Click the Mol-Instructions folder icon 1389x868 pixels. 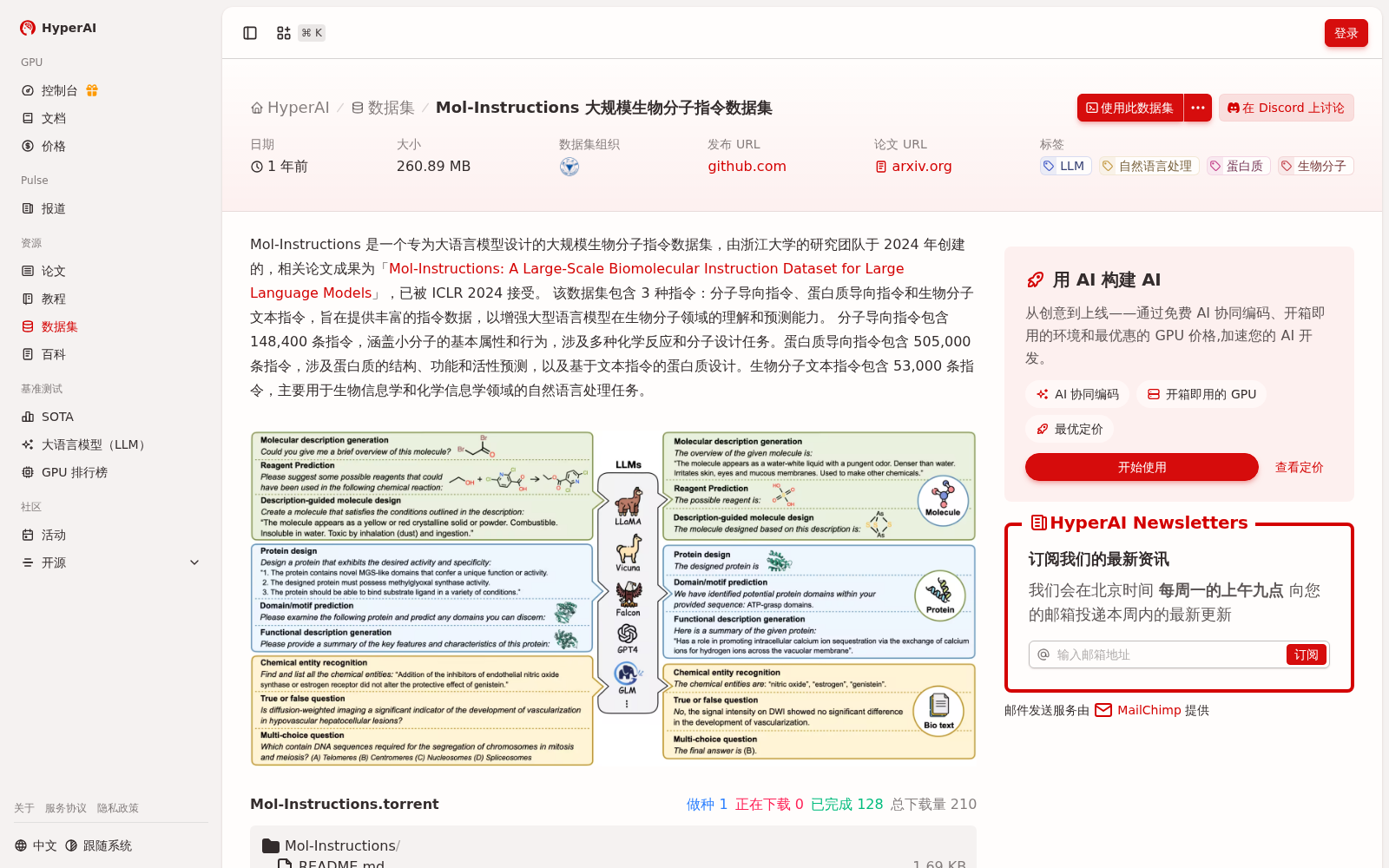[x=271, y=845]
